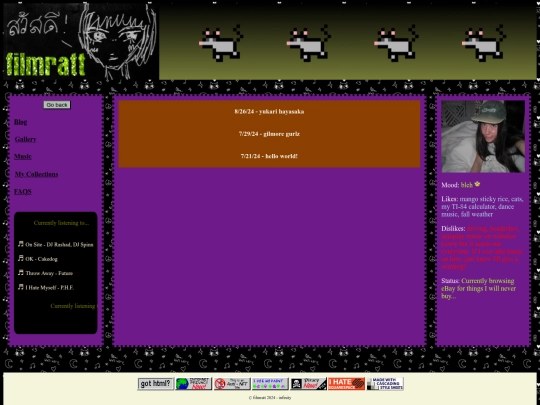Click the music note beside 'OK - Cakedog'
This screenshot has height=405, width=540.
click(x=21, y=258)
